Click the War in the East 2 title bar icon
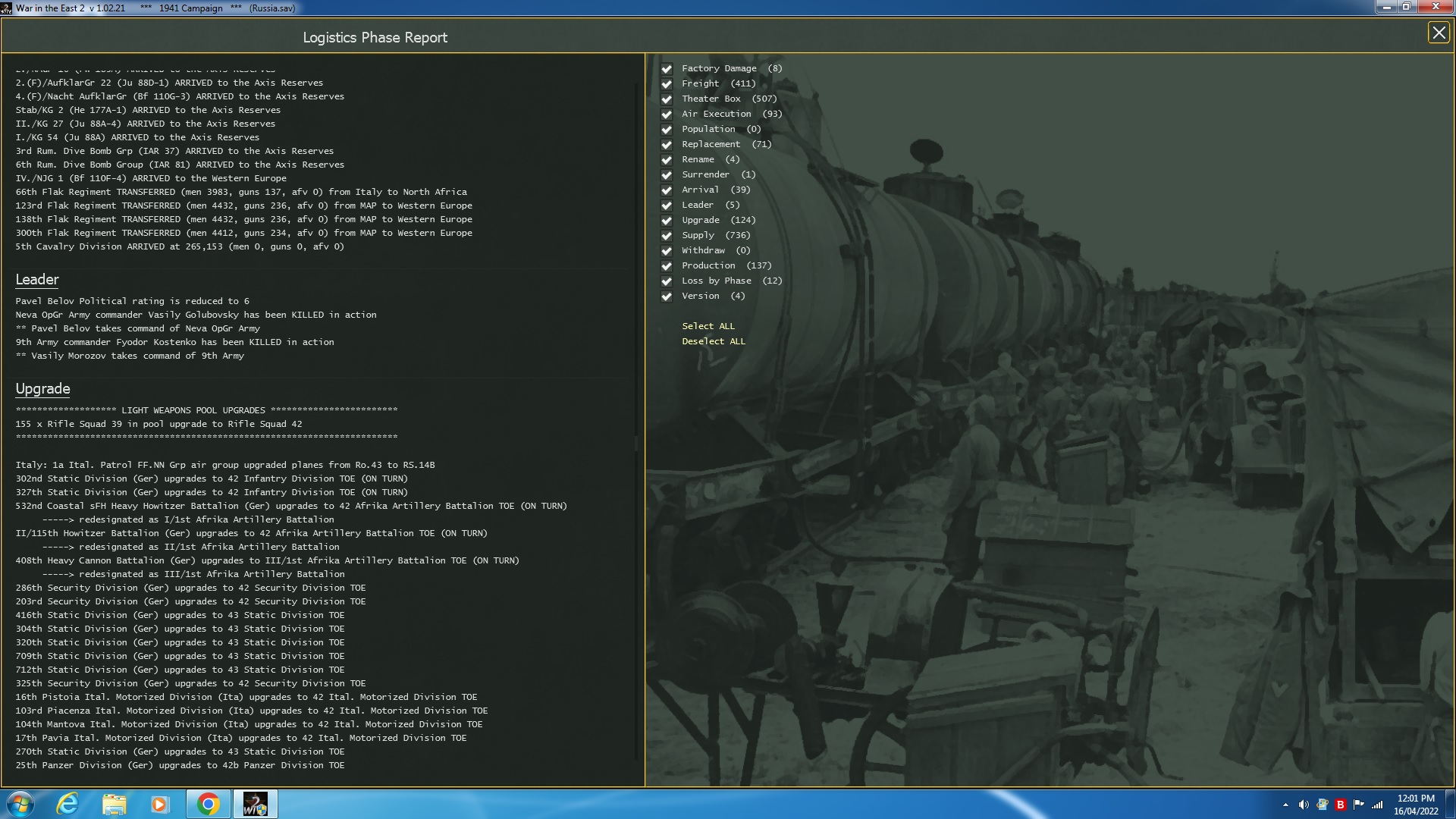1456x819 pixels. [x=7, y=8]
